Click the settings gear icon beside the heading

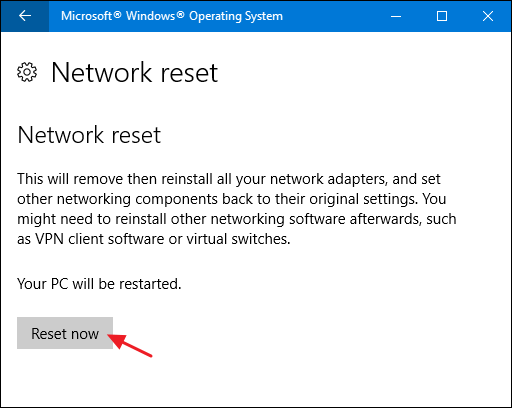27,72
